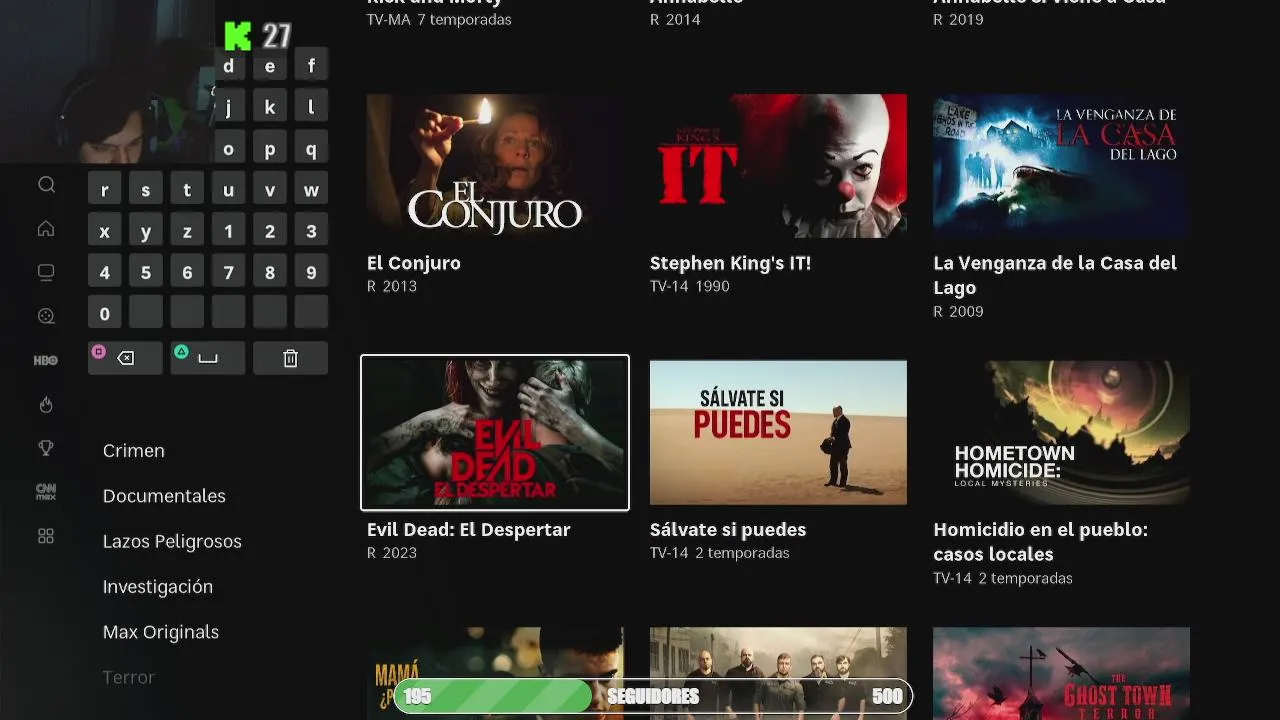
Task: Select letter l on the keyboard
Action: tap(311, 107)
